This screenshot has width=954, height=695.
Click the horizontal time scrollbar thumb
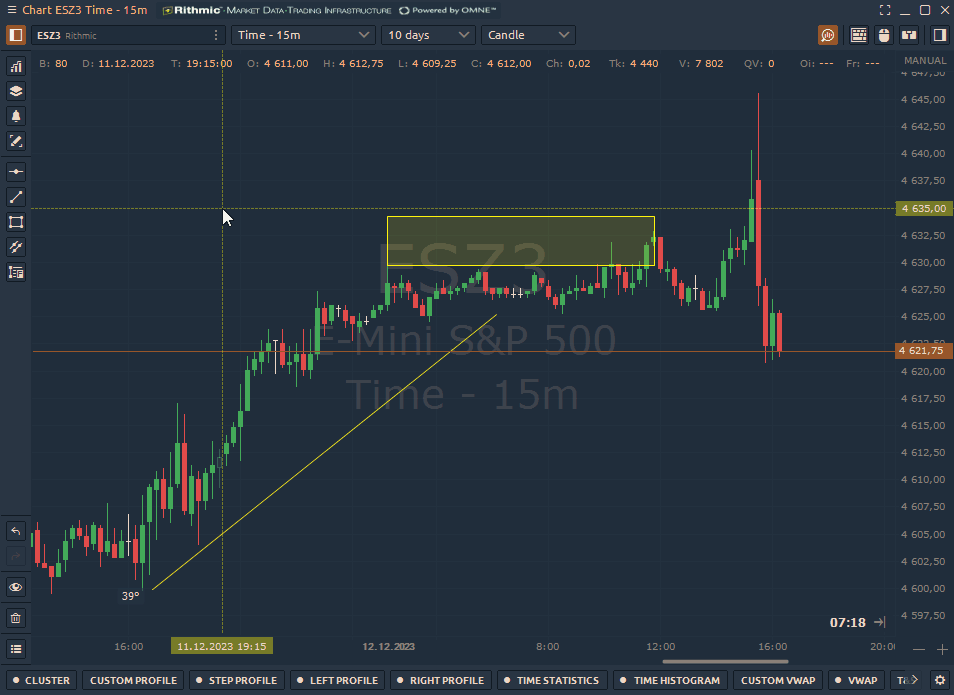(725, 661)
